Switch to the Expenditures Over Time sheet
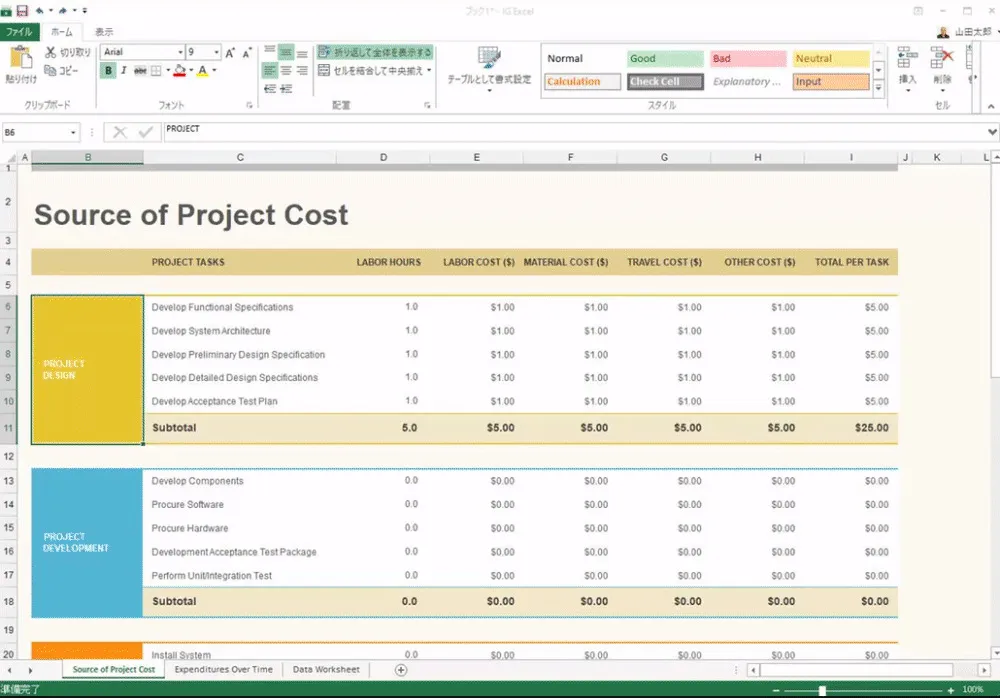The height and width of the screenshot is (698, 1000). click(x=223, y=670)
